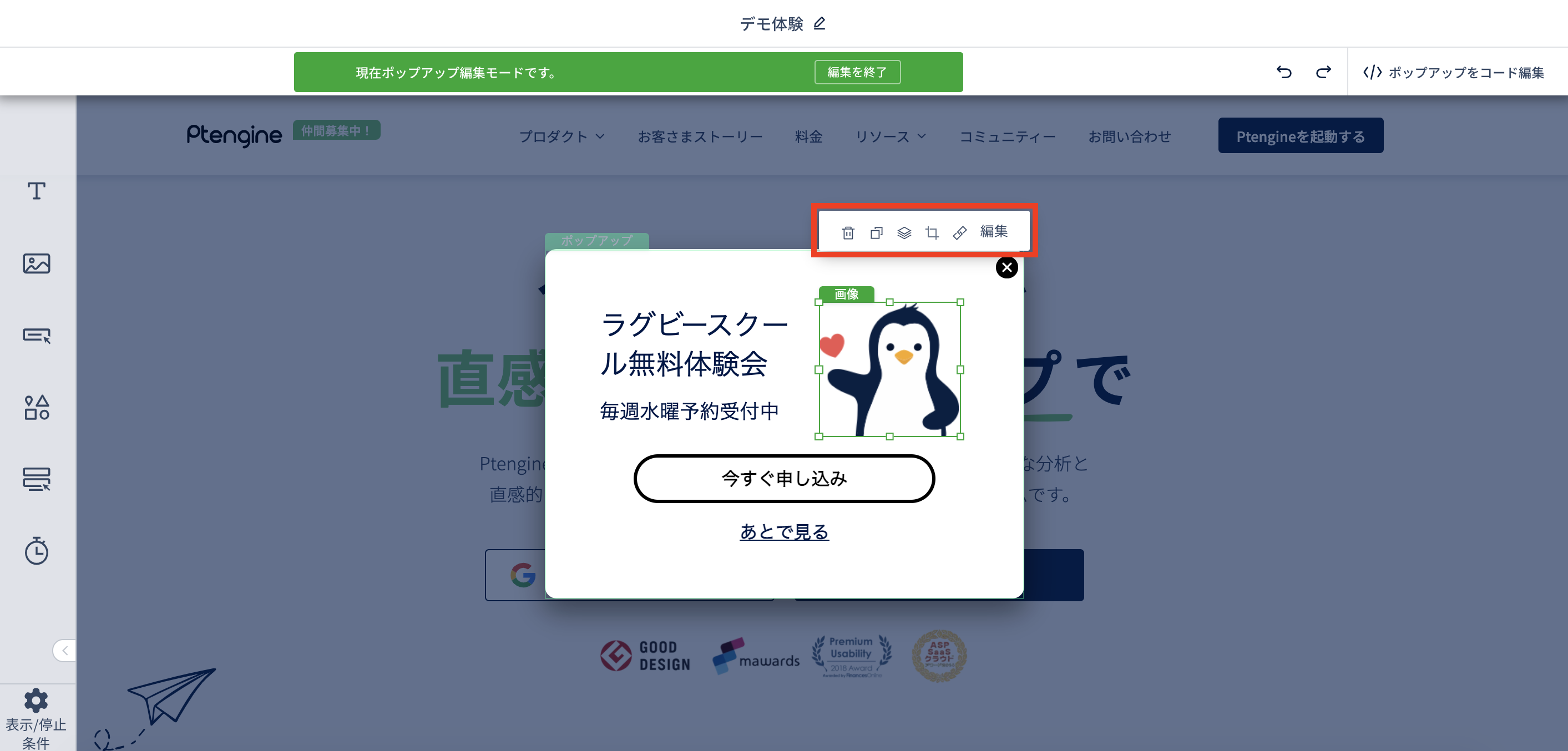Viewport: 1568px width, 751px height.
Task: Click the あとで見る link
Action: (x=784, y=531)
